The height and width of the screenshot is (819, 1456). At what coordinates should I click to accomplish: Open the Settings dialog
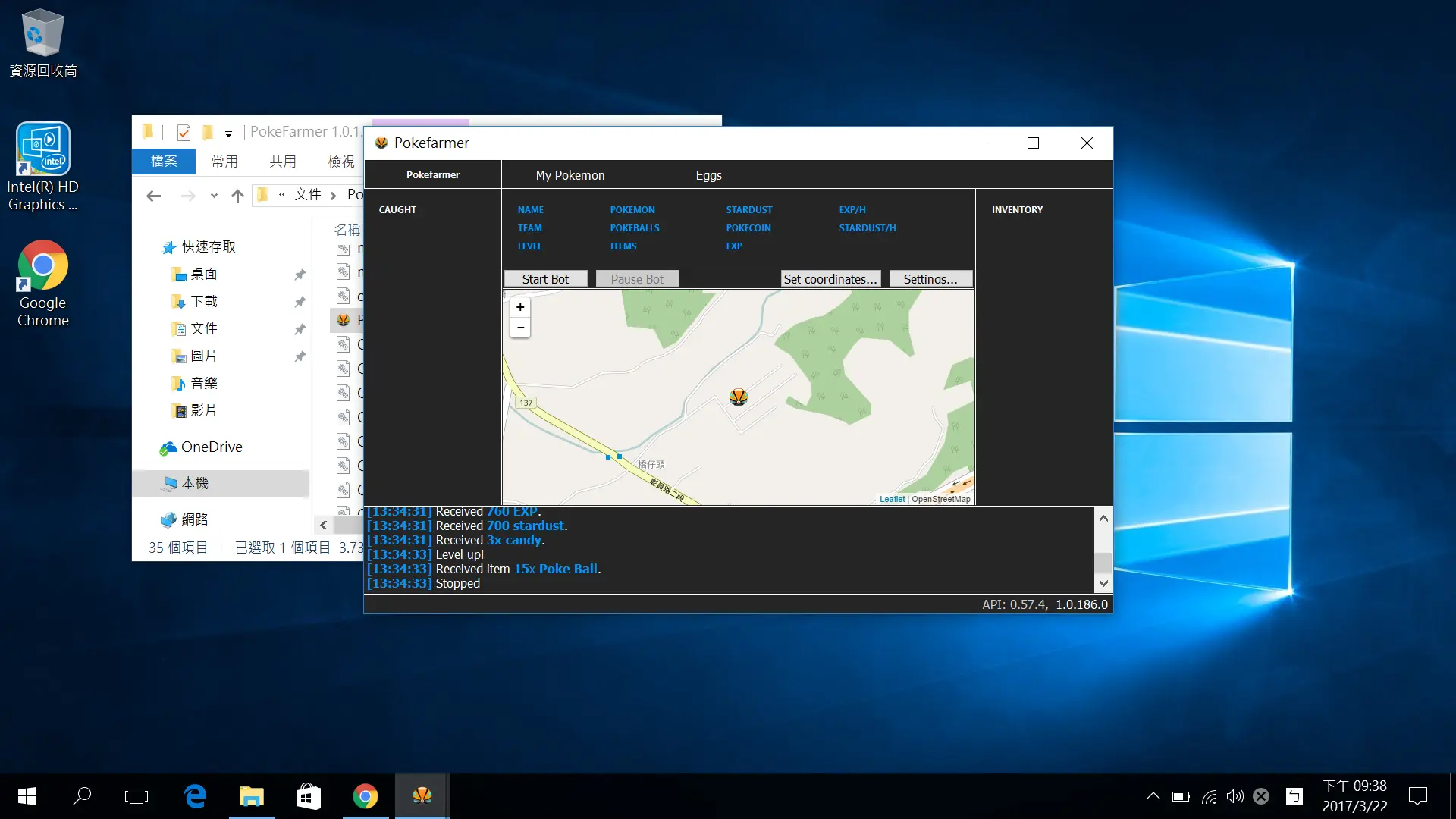[x=930, y=279]
